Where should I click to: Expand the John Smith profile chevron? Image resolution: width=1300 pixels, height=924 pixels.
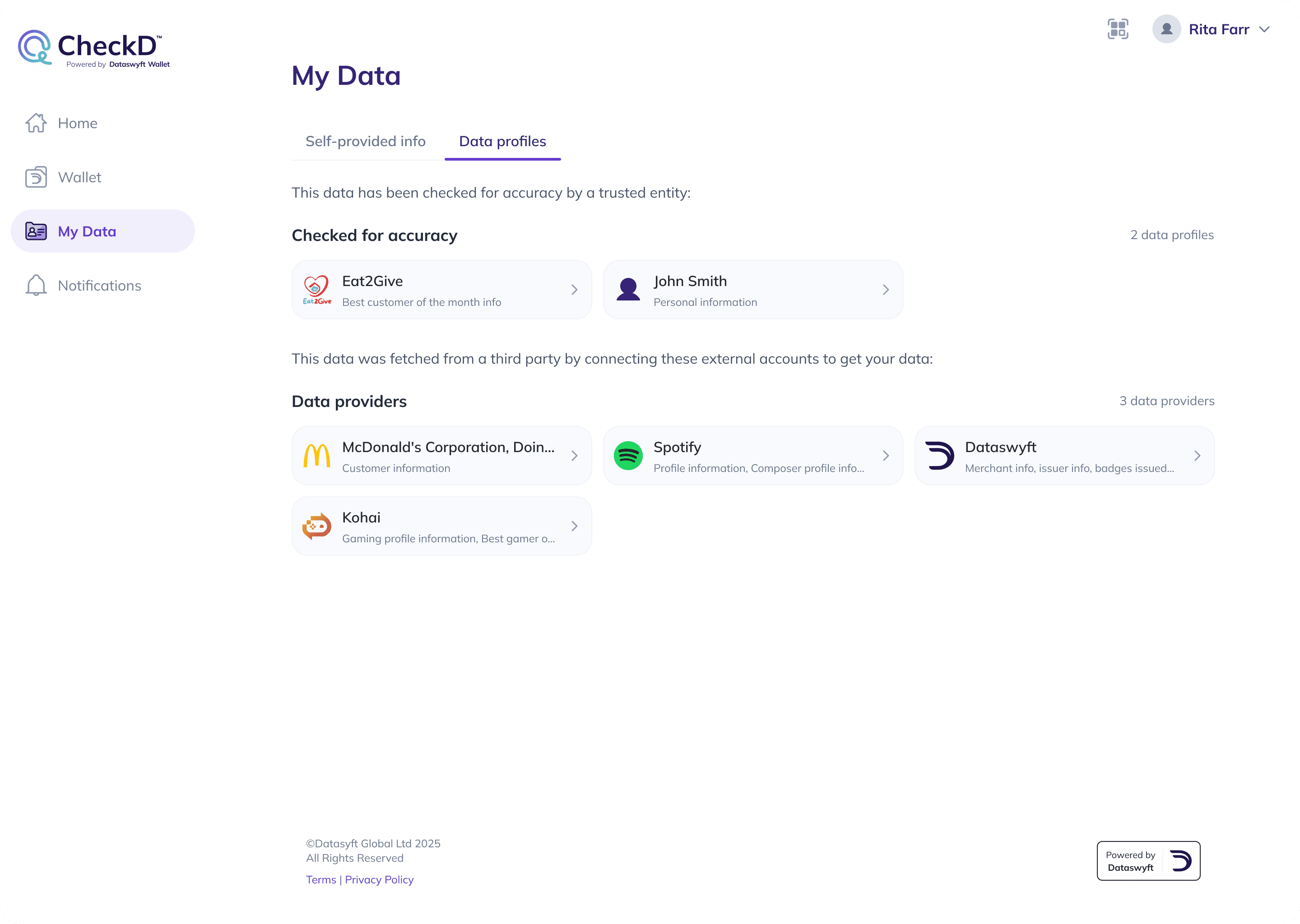pos(886,290)
